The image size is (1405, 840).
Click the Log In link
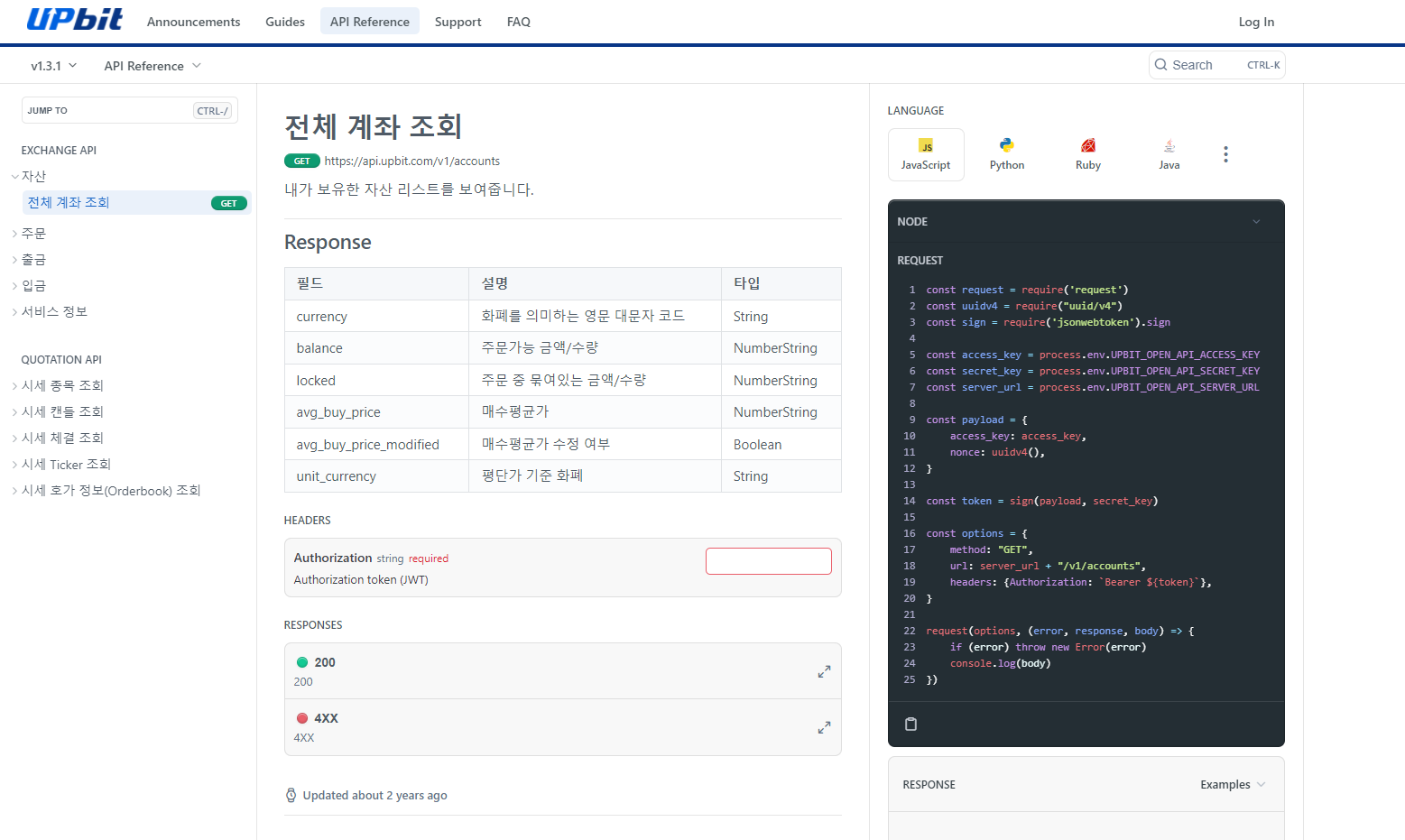(x=1256, y=22)
